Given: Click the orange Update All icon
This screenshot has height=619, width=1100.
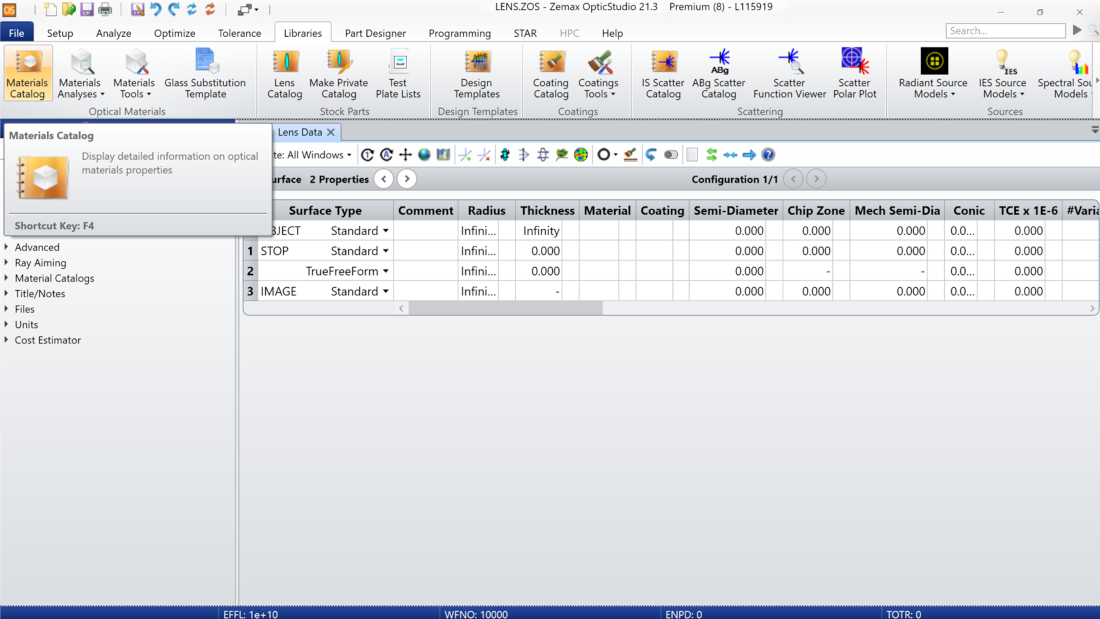Looking at the screenshot, I should click(x=210, y=10).
